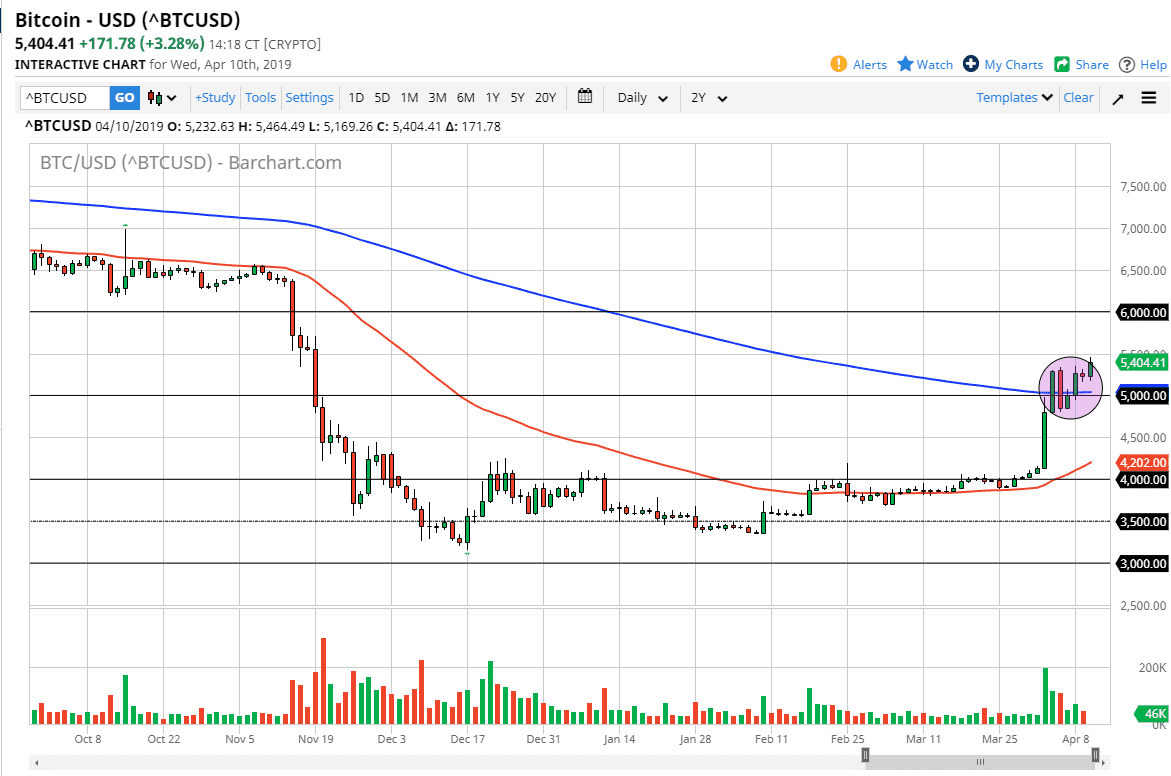Open the Daily frequency dropdown
The width and height of the screenshot is (1171, 776).
(640, 97)
